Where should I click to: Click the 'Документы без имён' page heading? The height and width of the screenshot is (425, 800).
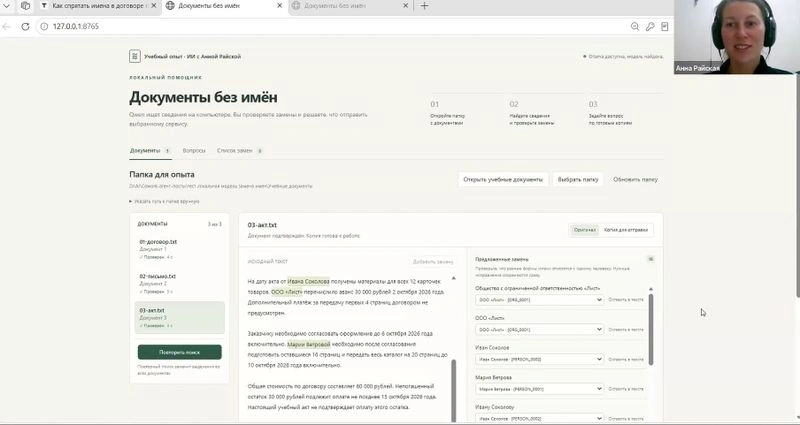click(x=203, y=97)
